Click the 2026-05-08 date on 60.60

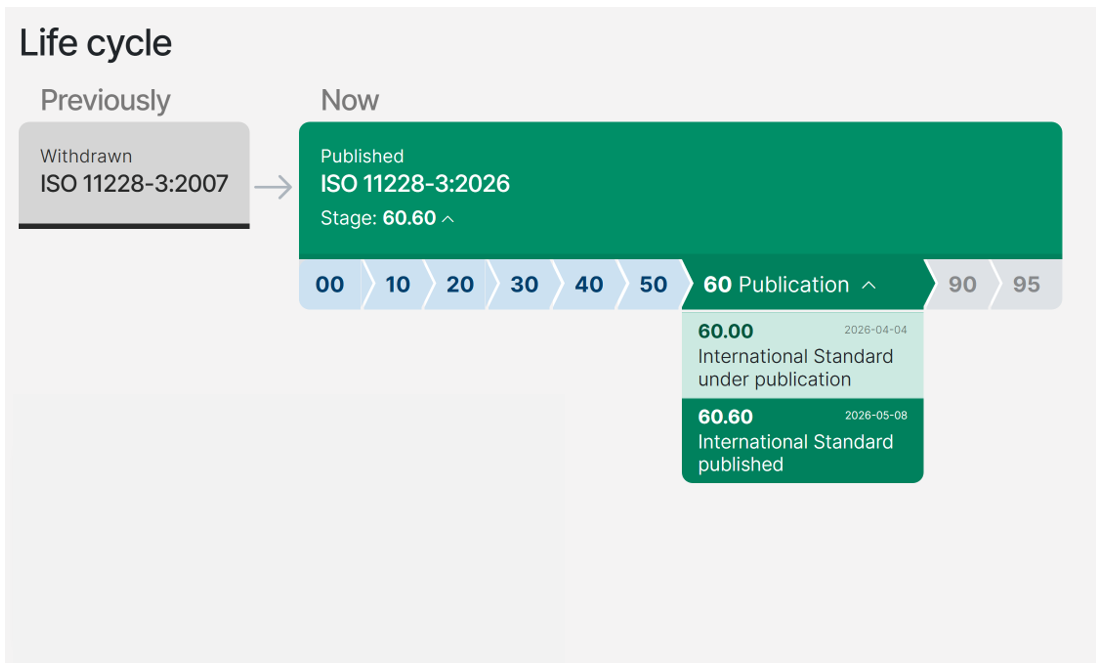(876, 415)
